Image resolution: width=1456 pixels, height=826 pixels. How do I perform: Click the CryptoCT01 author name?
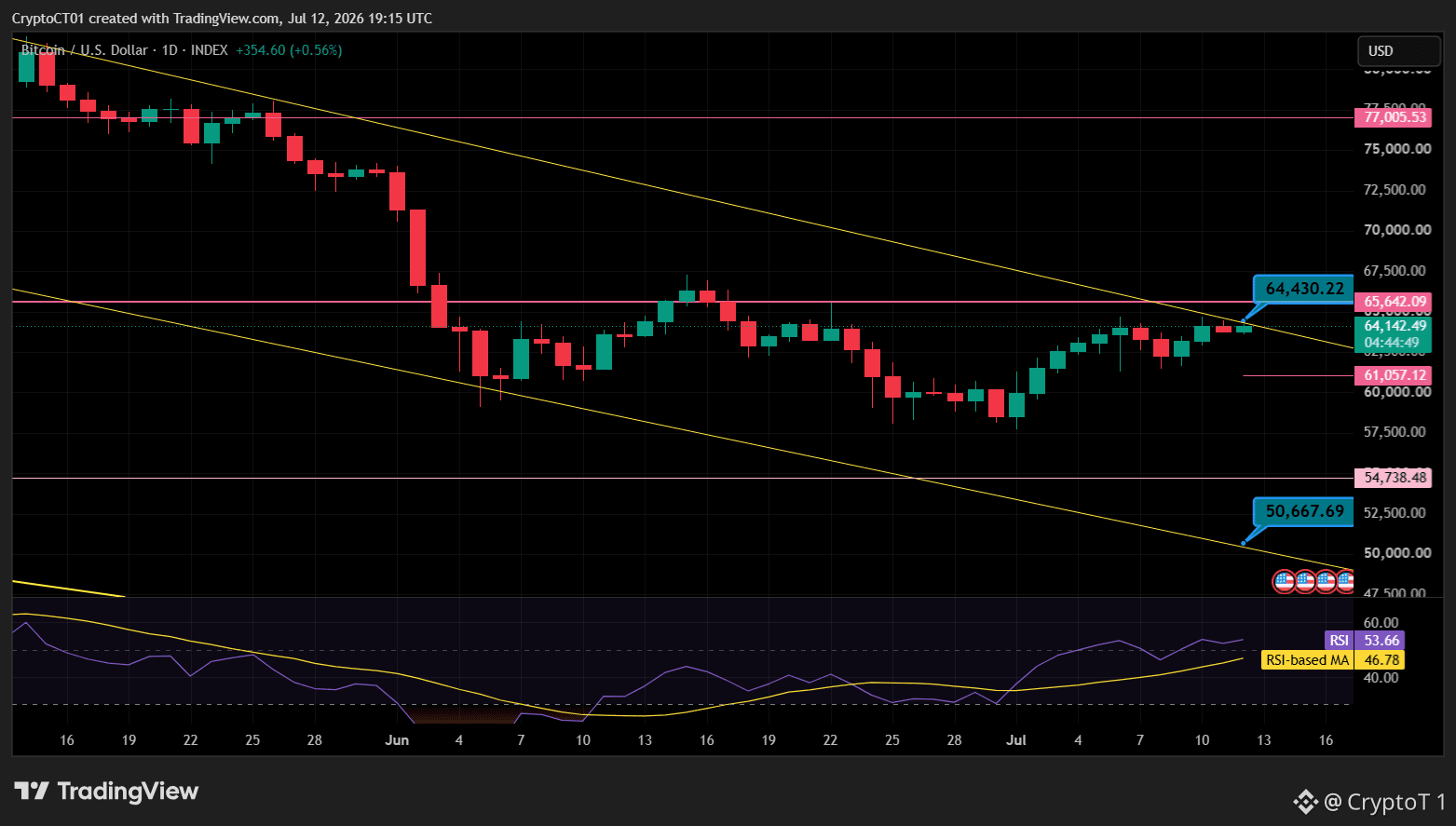tap(48, 19)
